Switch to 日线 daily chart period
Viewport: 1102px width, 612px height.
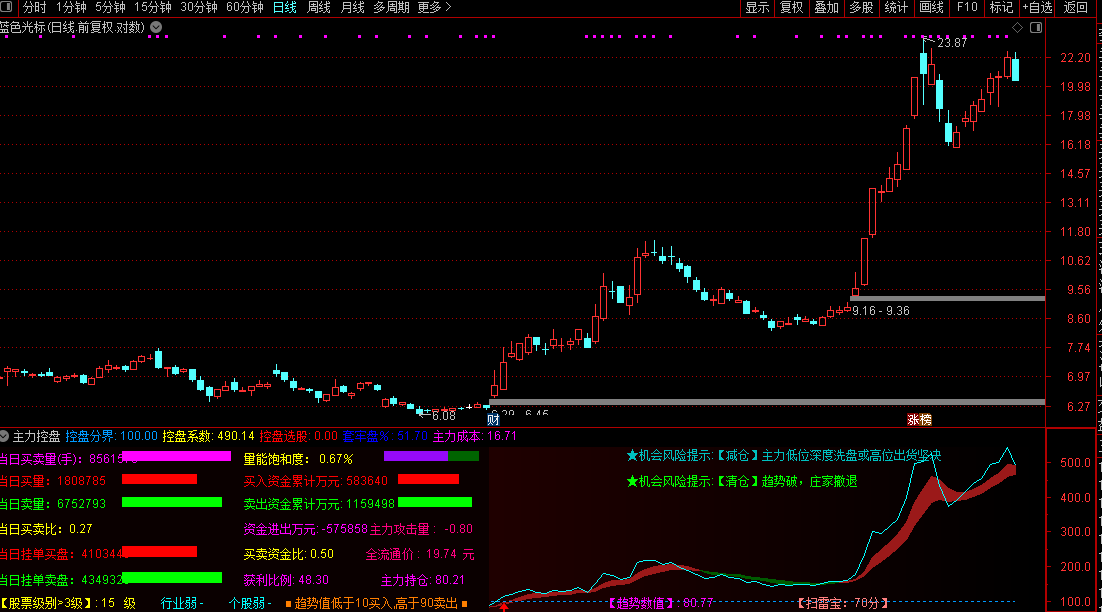coord(285,8)
